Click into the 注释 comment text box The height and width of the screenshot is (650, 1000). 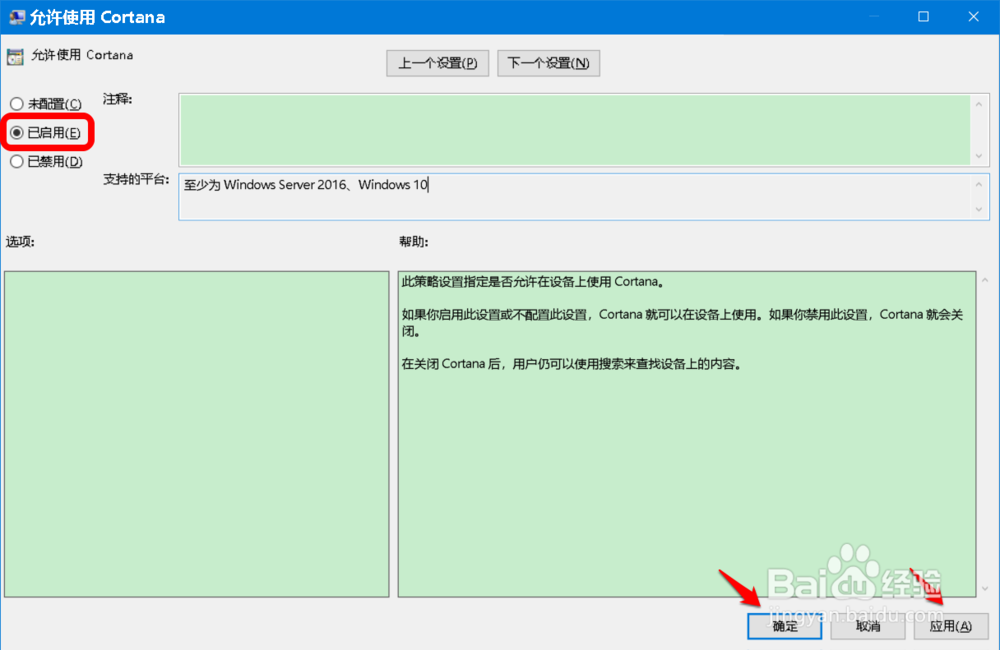pyautogui.click(x=575, y=129)
